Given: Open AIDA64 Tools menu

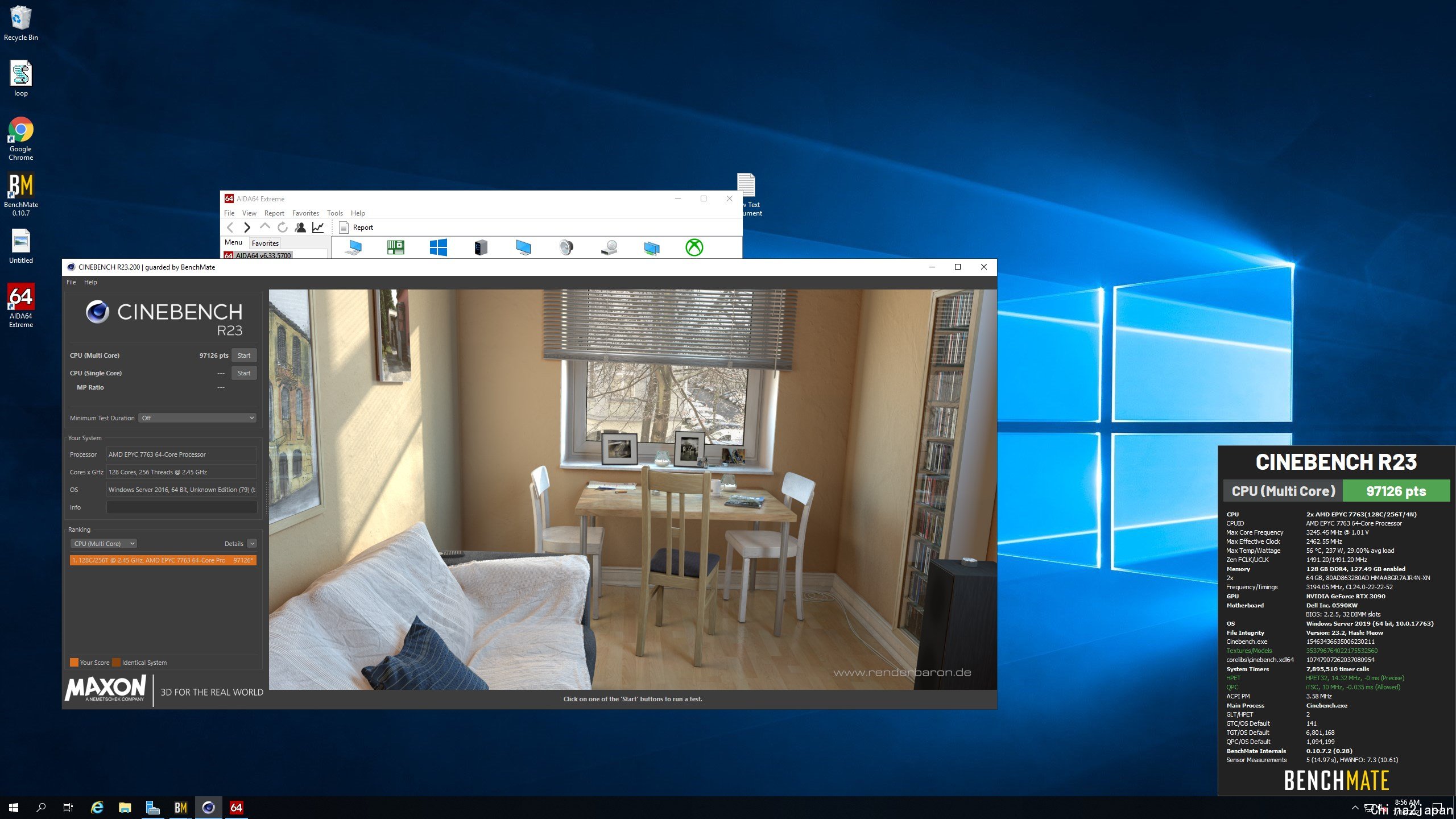Looking at the screenshot, I should (x=335, y=213).
